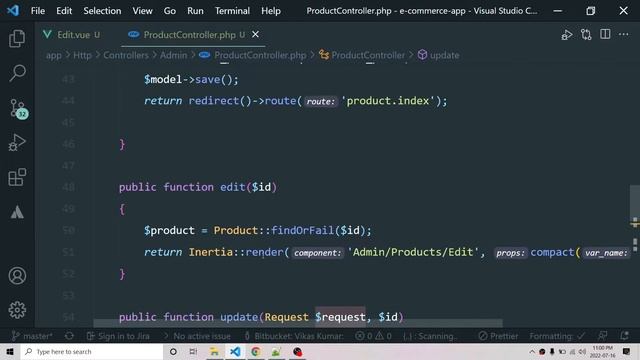Screen dimensions: 640x360
Task: Open the Help menu
Action: pos(271,11)
